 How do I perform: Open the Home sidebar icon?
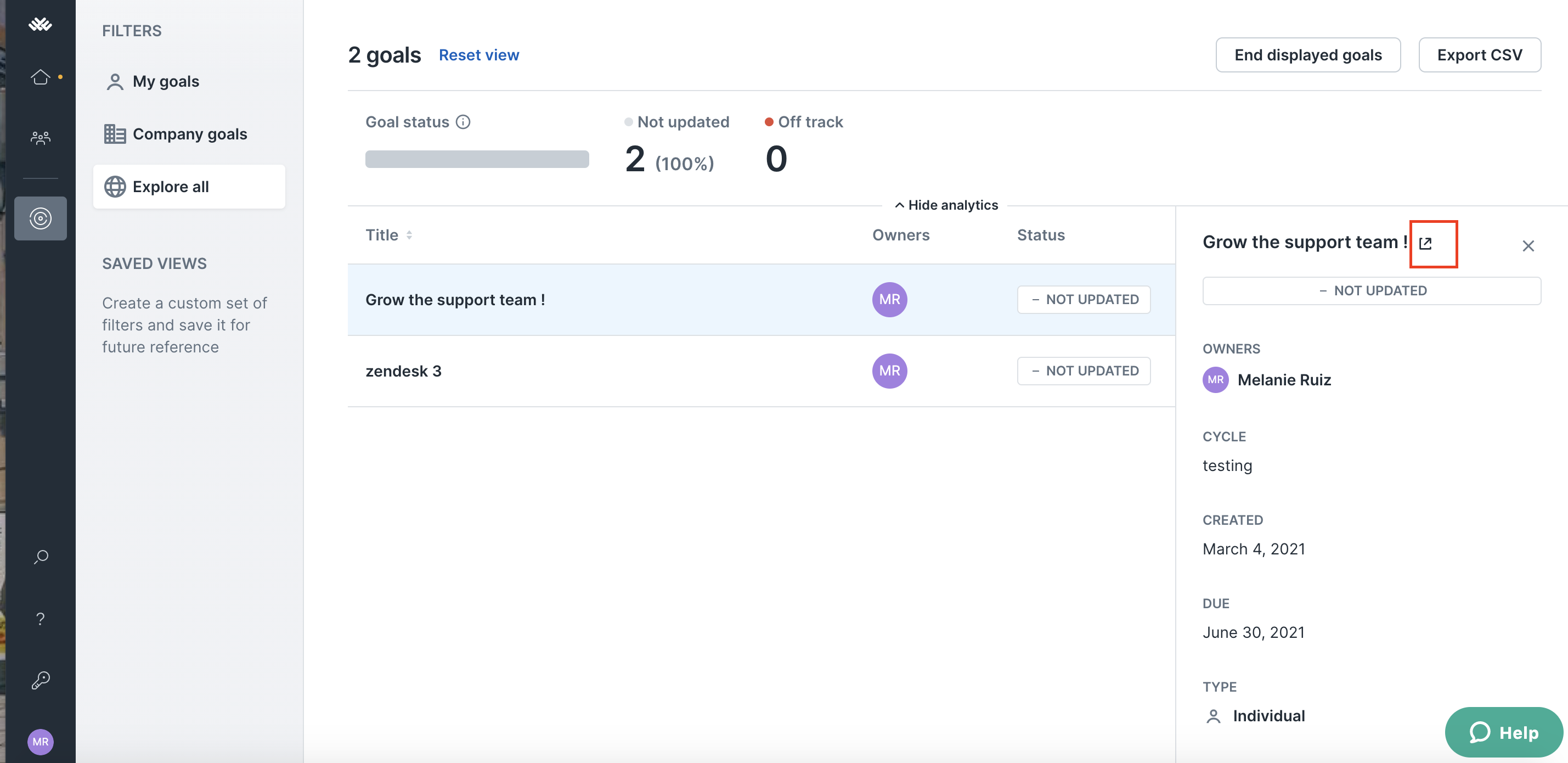(40, 77)
